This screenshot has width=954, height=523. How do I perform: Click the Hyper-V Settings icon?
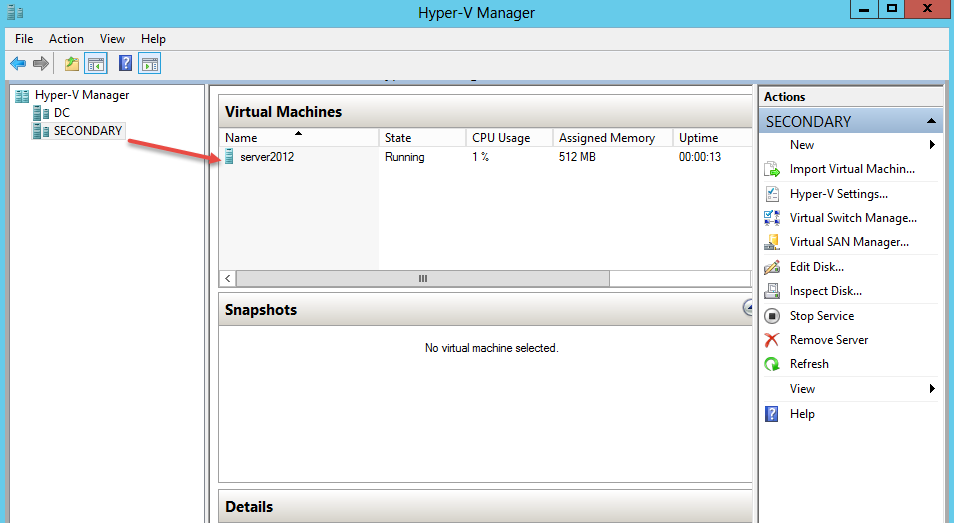[x=772, y=194]
